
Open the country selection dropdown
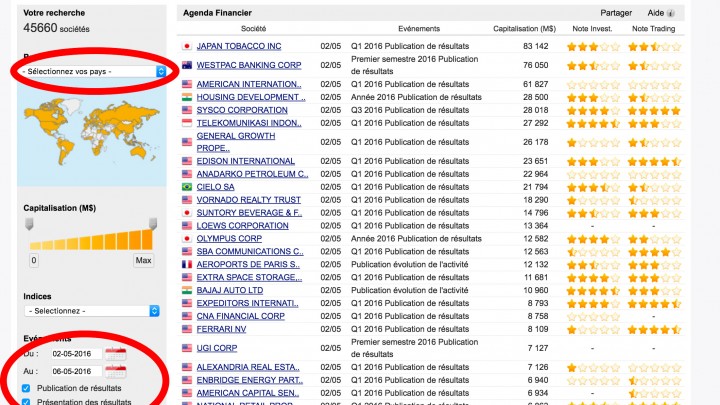click(93, 71)
